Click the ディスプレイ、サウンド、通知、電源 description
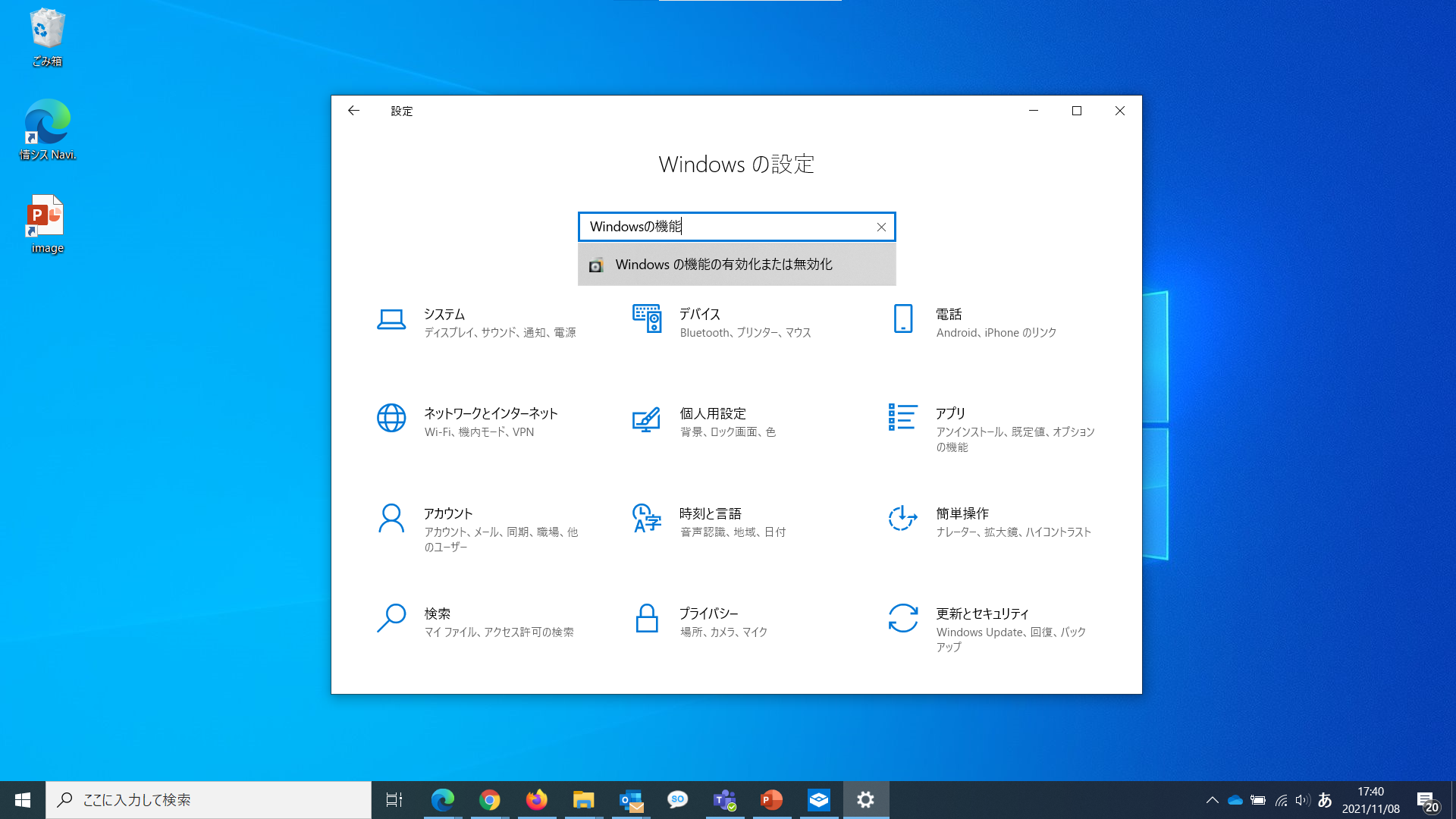The height and width of the screenshot is (819, 1456). [x=500, y=333]
